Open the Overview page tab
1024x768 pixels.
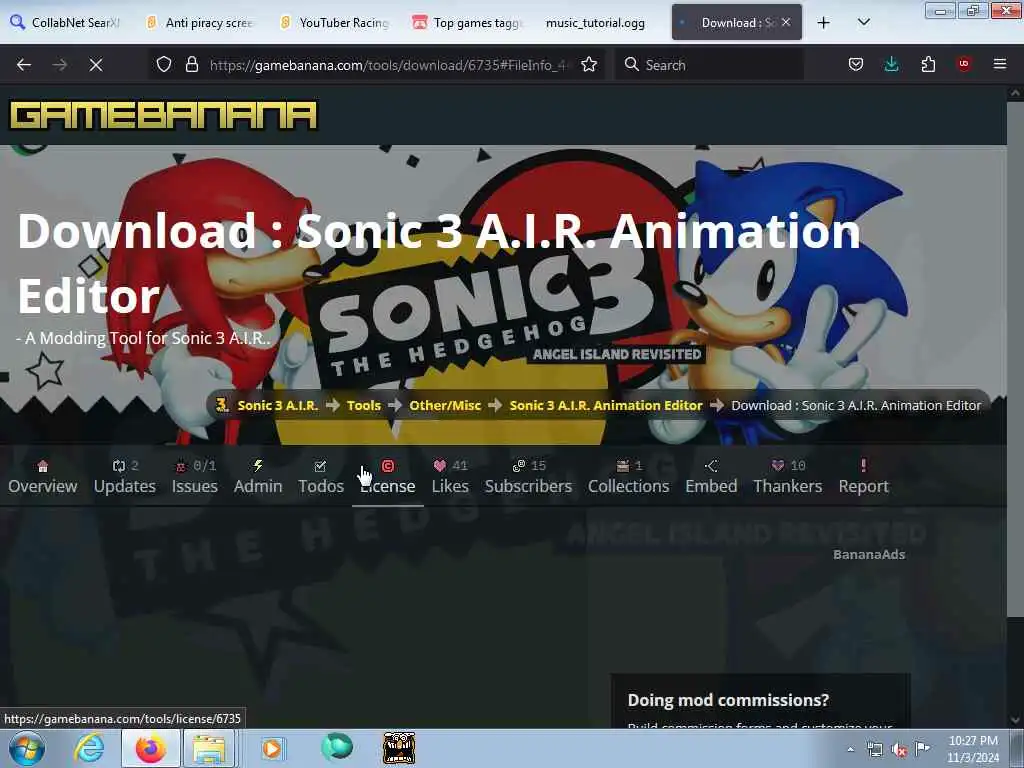tap(42, 477)
